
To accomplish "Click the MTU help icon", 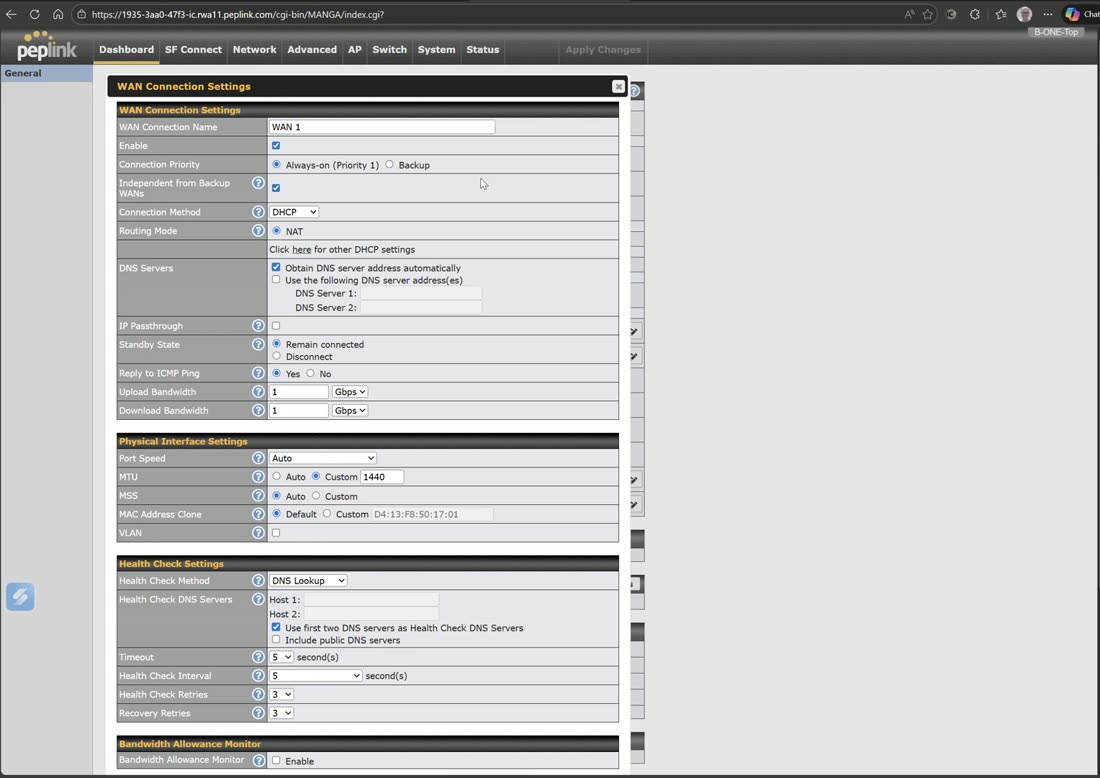I will pos(258,477).
